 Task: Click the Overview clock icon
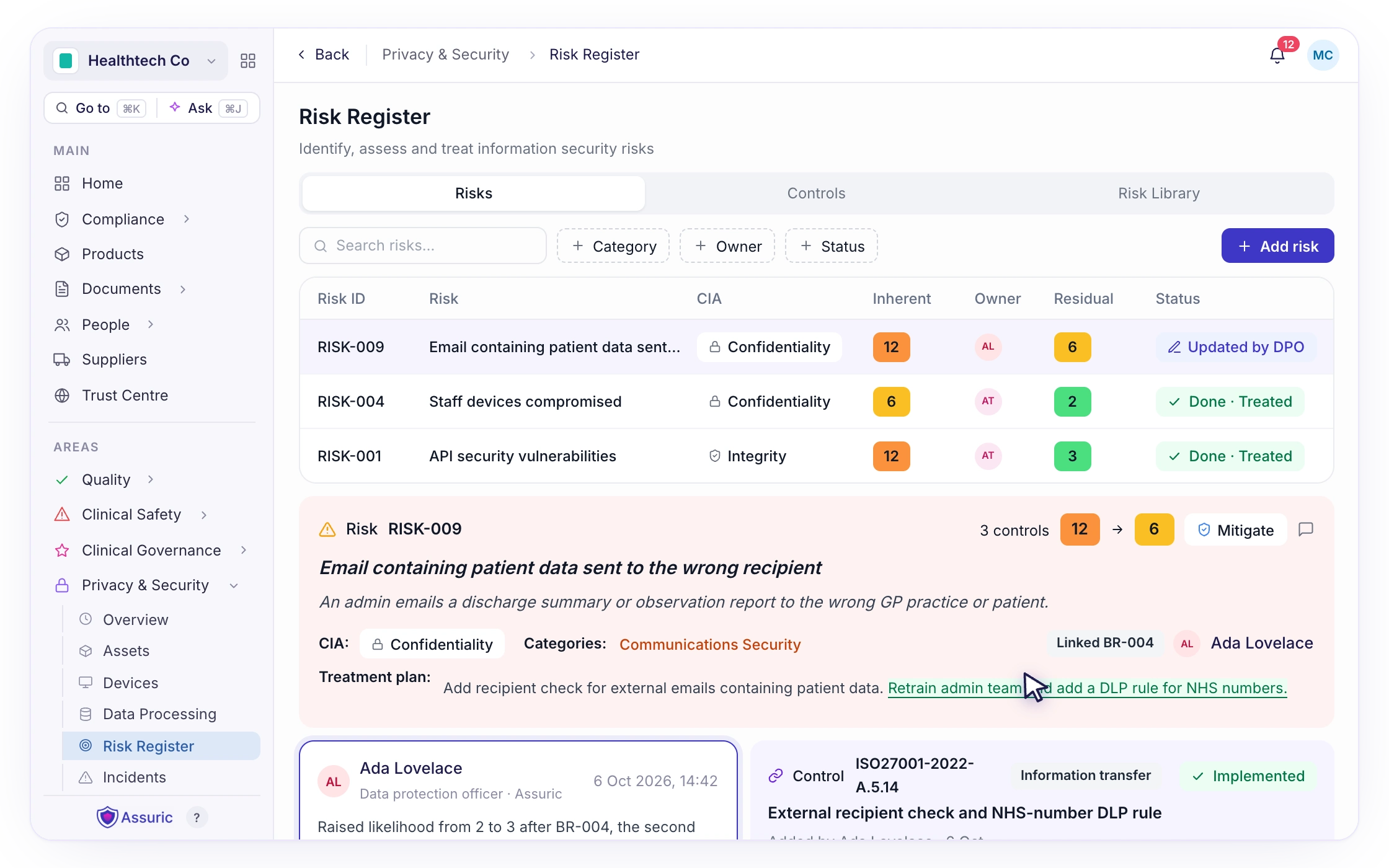(86, 619)
